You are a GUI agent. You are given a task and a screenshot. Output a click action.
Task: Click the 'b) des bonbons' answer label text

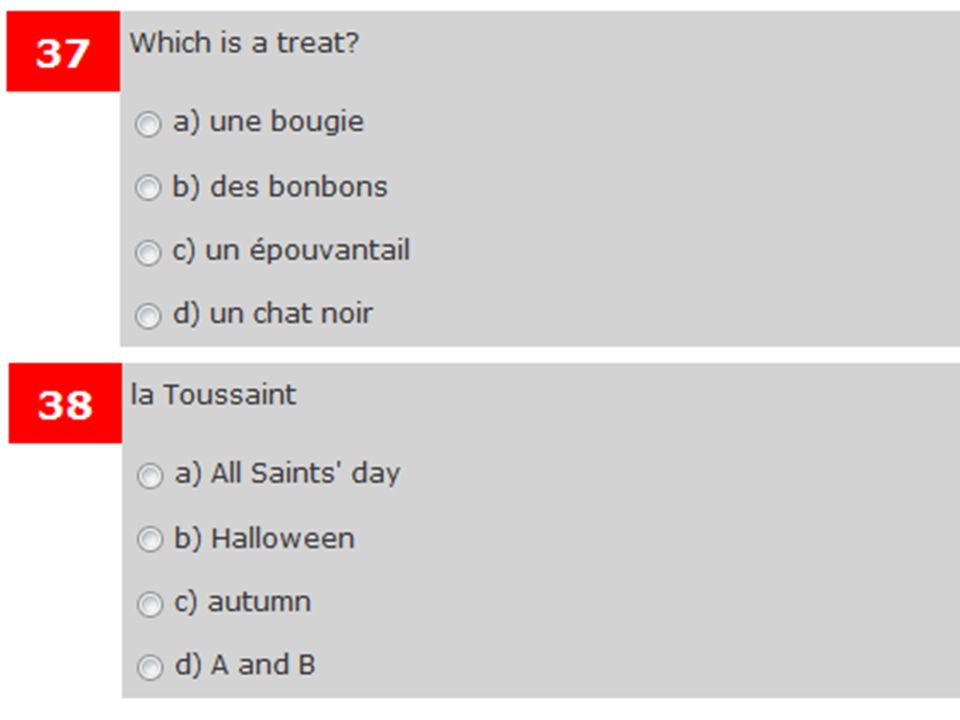(x=280, y=186)
